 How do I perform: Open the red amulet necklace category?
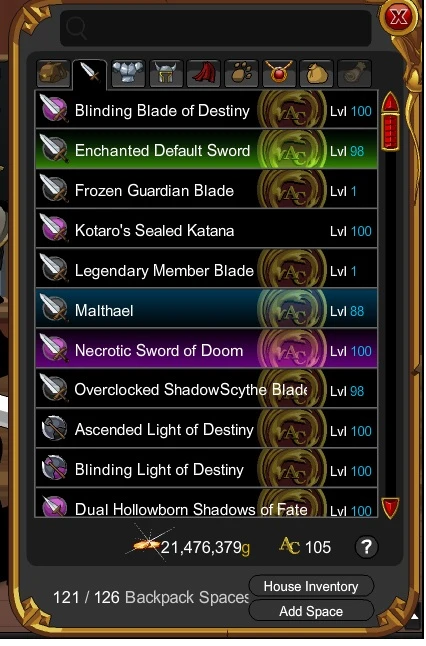(x=279, y=73)
